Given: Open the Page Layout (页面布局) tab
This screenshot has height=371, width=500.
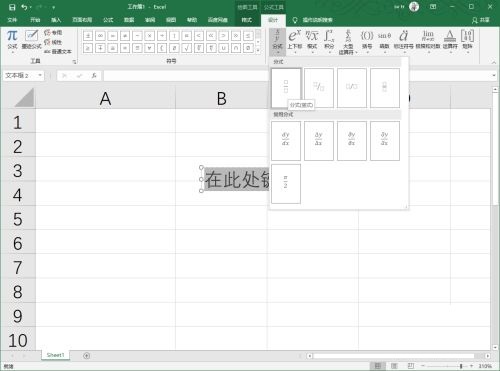Looking at the screenshot, I should (82, 20).
